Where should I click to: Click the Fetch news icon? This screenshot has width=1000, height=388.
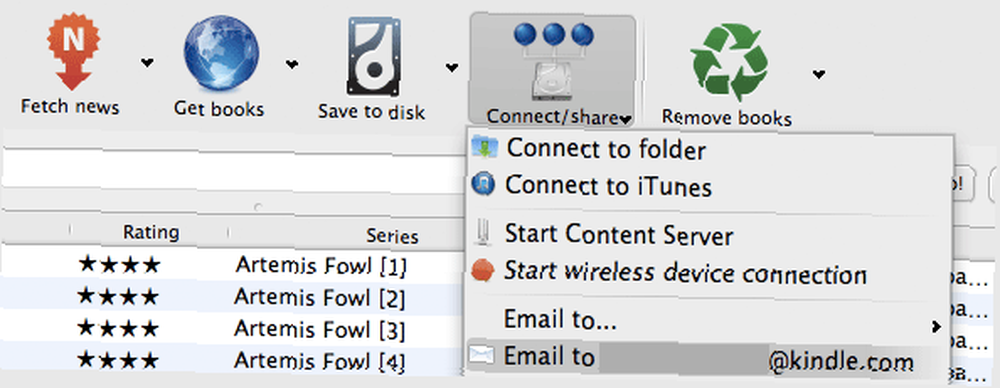point(73,54)
